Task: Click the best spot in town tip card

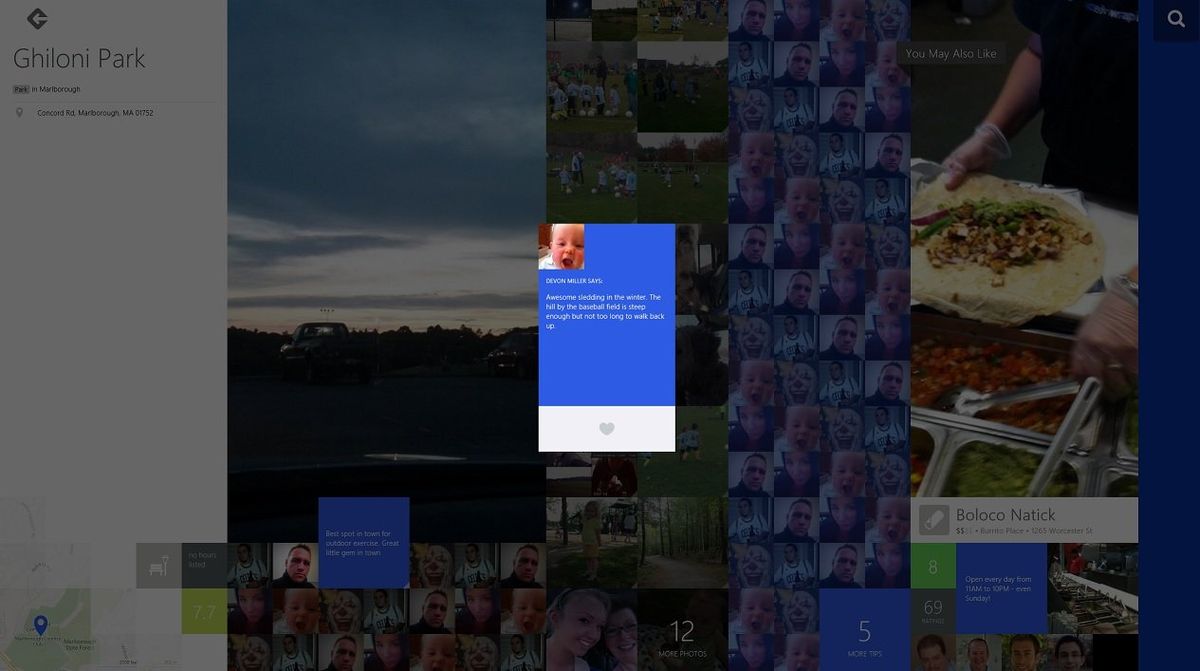Action: point(363,543)
